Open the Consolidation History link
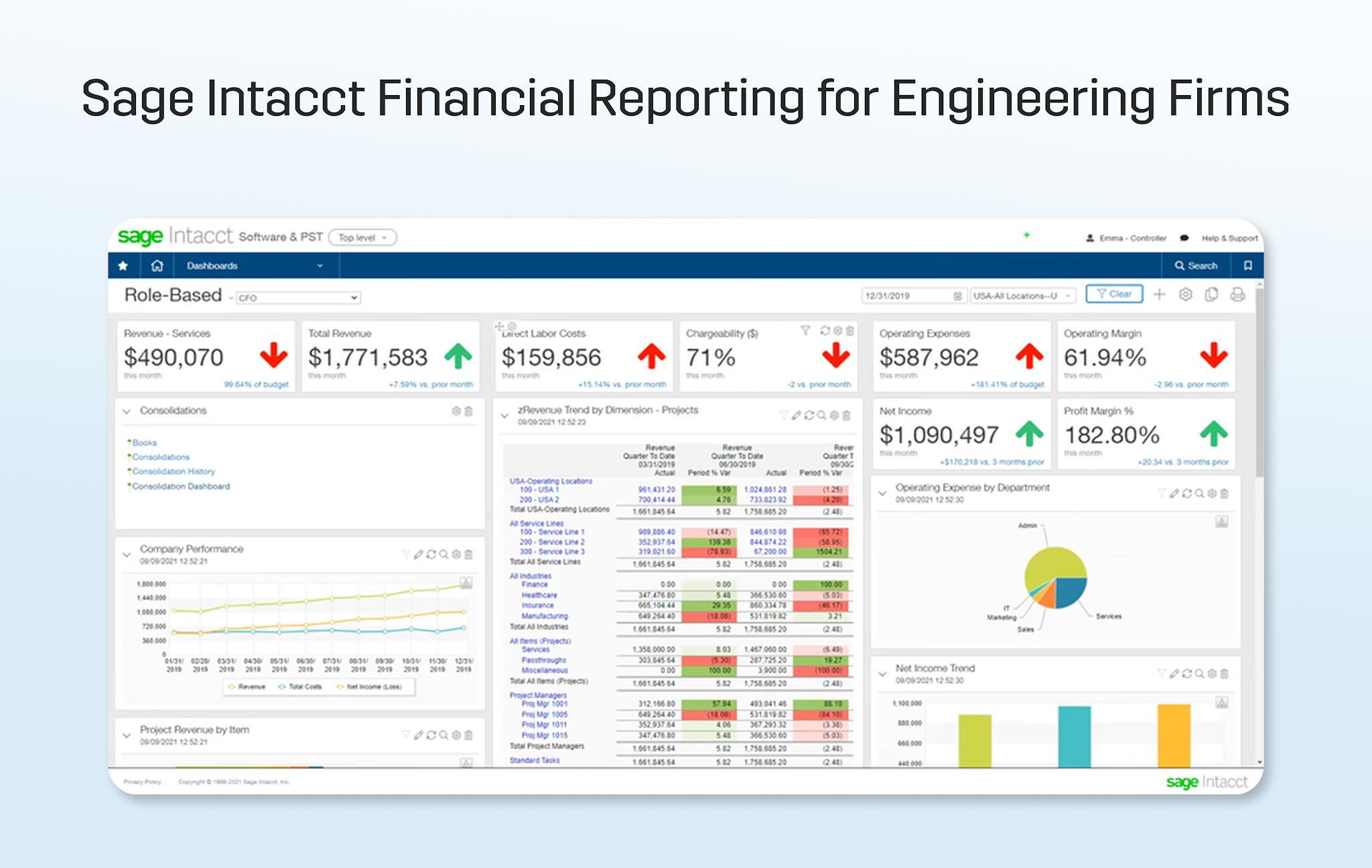The image size is (1372, 868). tap(174, 472)
